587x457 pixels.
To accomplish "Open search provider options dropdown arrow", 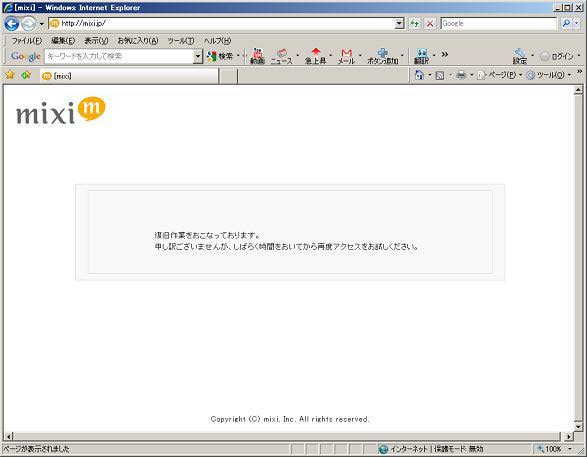I will pos(577,24).
